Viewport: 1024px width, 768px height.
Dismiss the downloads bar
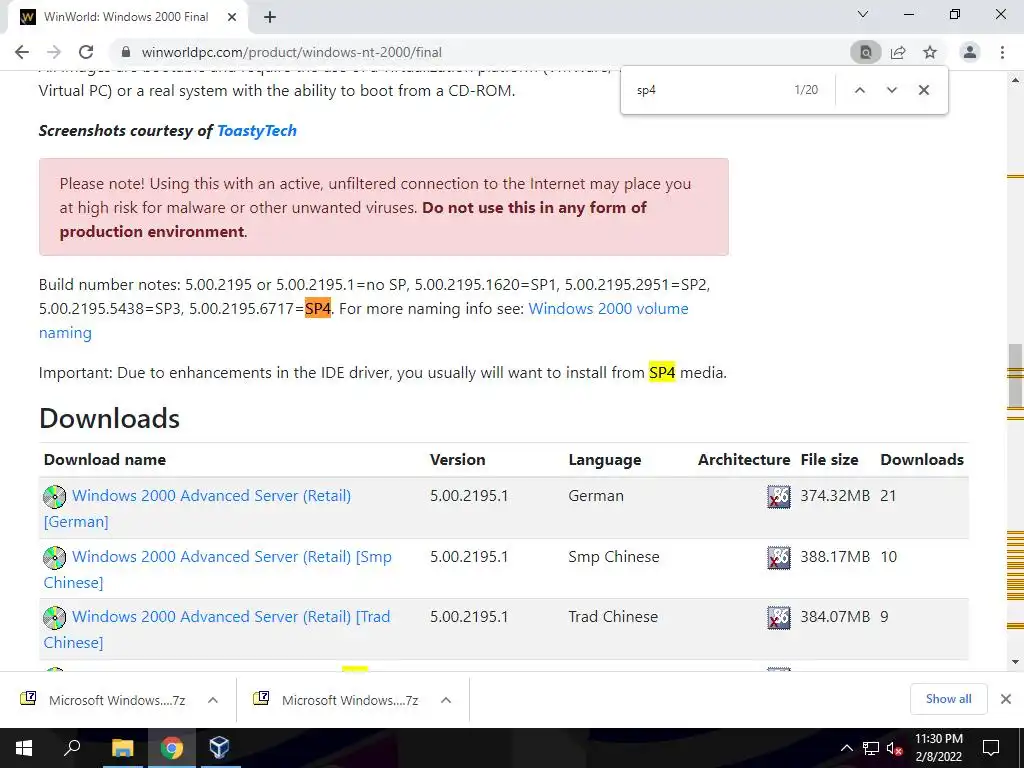coord(1006,699)
